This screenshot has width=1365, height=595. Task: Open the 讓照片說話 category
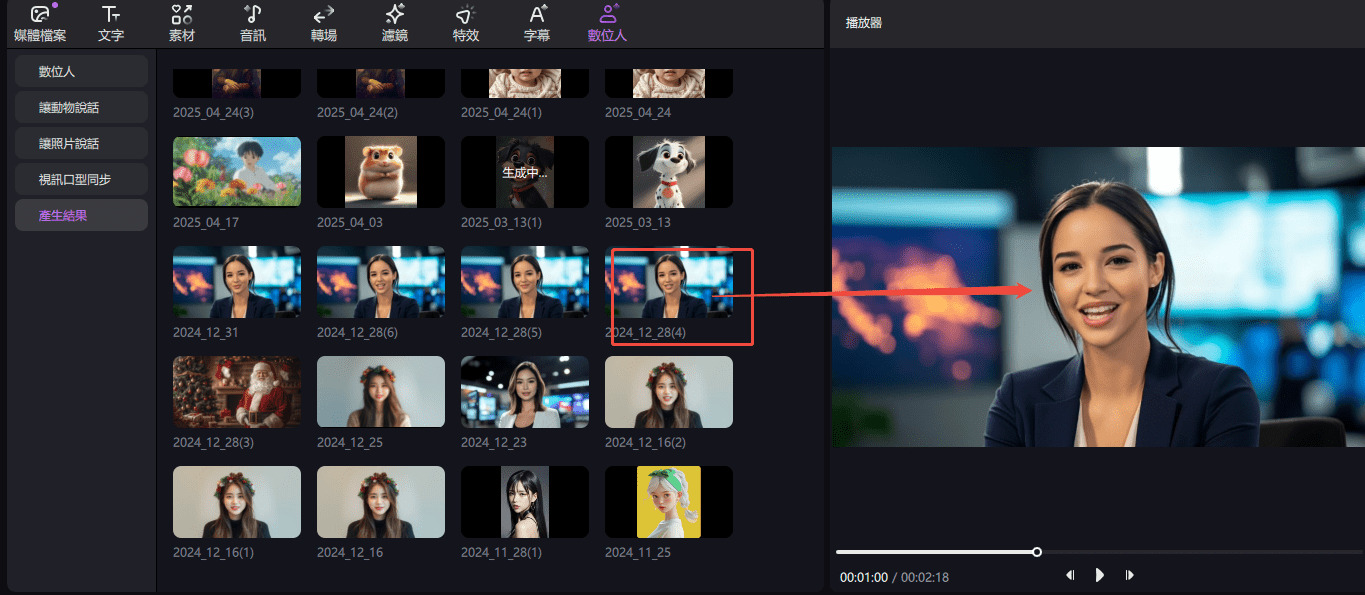(x=81, y=143)
